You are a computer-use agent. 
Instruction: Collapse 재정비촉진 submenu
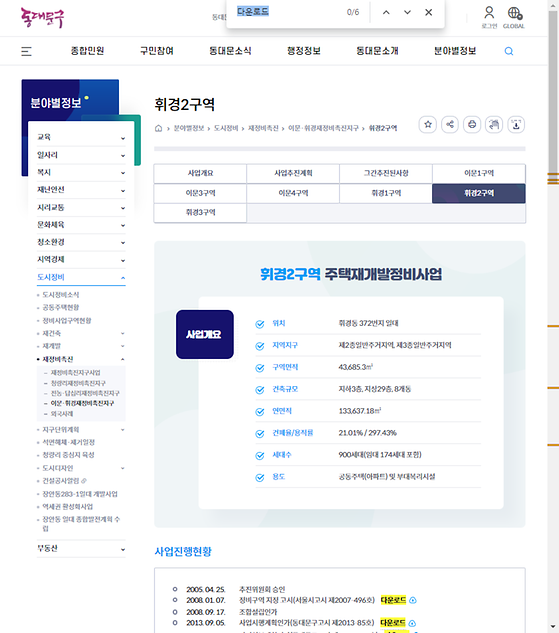point(123,359)
